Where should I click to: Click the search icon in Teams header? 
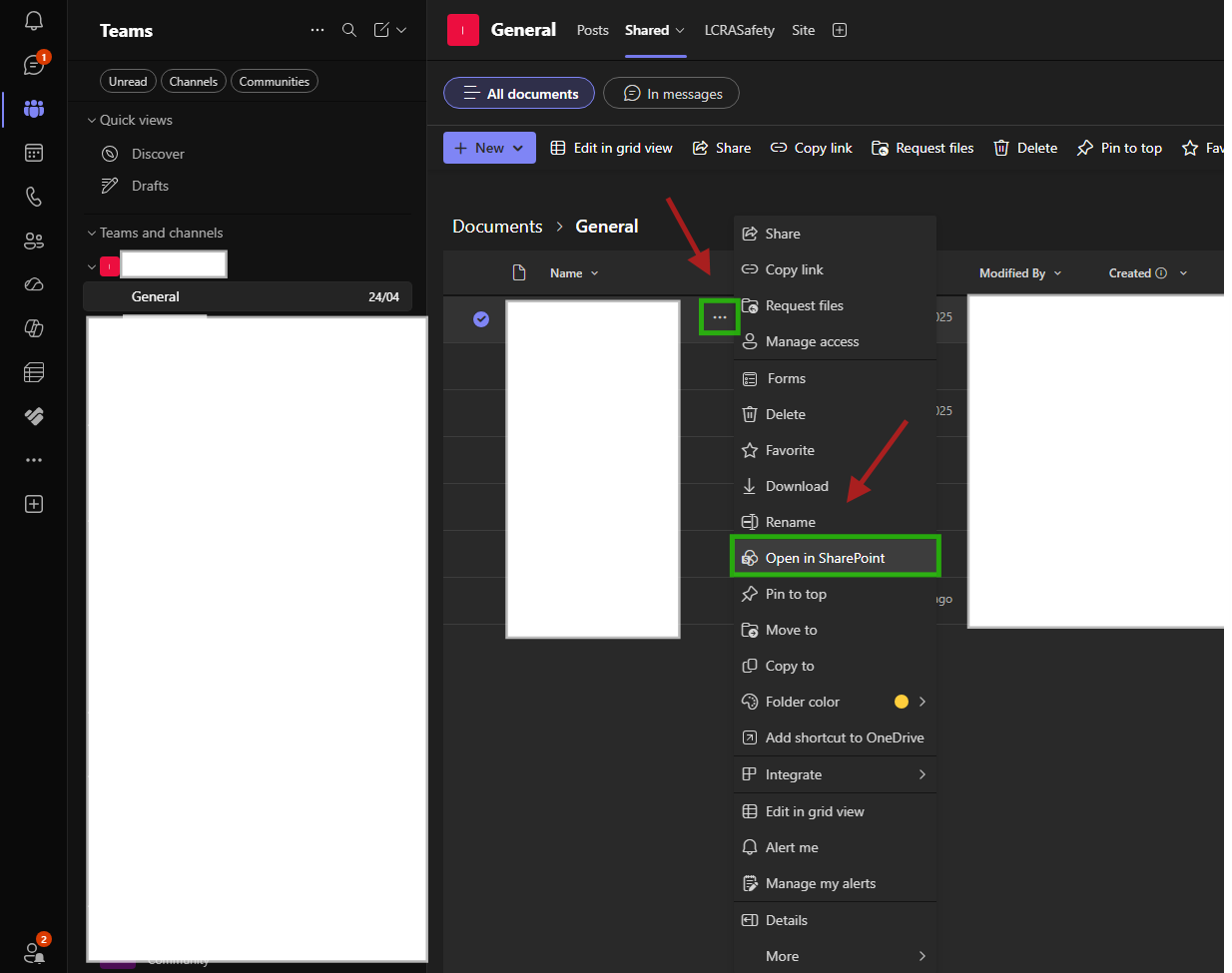pyautogui.click(x=349, y=30)
